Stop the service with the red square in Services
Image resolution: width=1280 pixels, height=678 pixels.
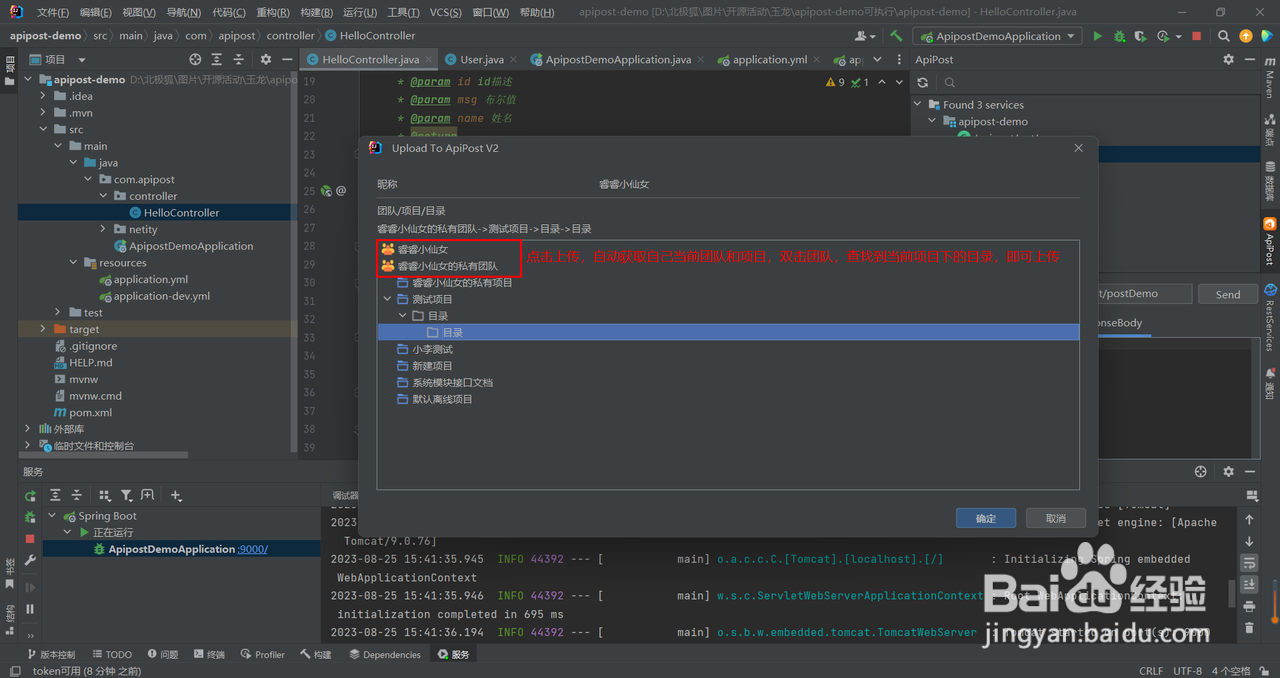coord(30,539)
